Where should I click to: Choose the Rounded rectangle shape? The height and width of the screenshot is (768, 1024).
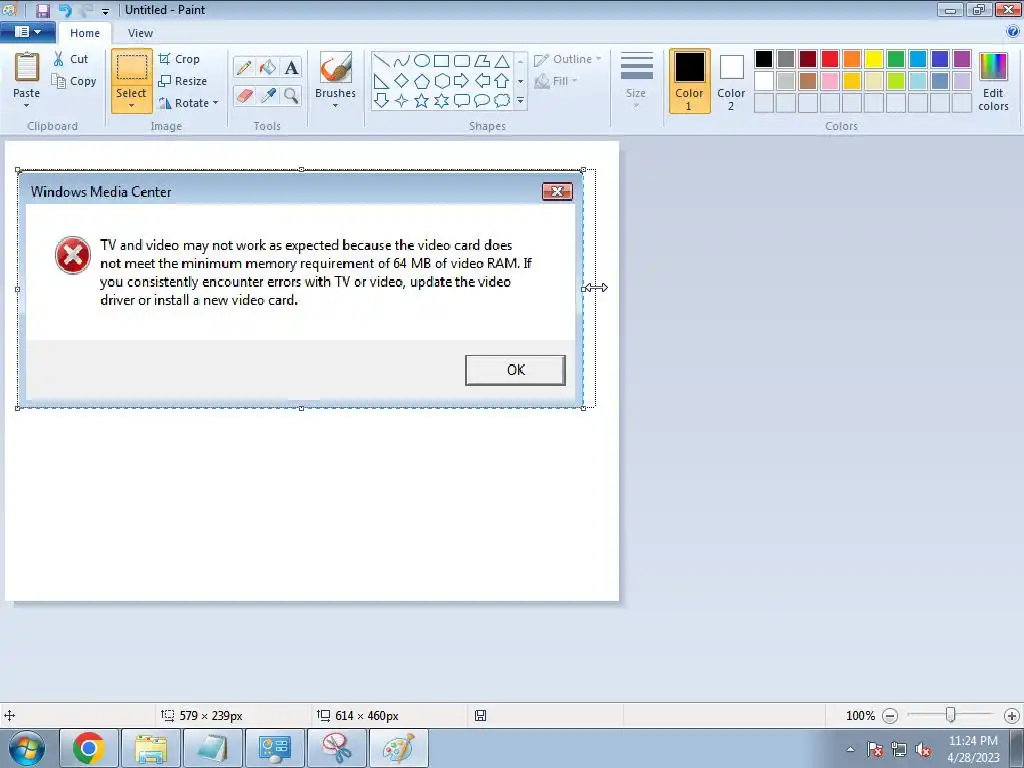click(462, 61)
